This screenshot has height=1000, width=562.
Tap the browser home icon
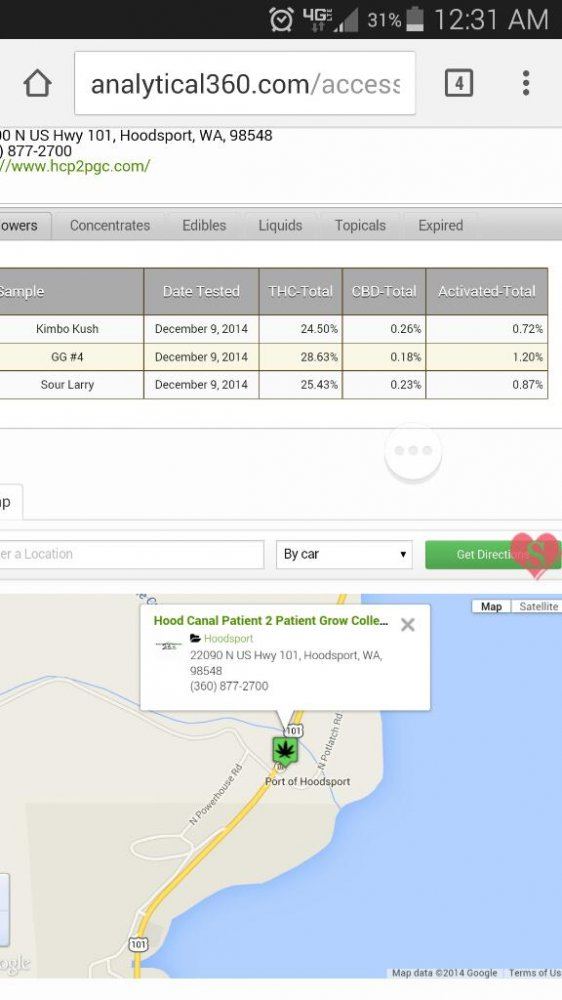click(37, 84)
